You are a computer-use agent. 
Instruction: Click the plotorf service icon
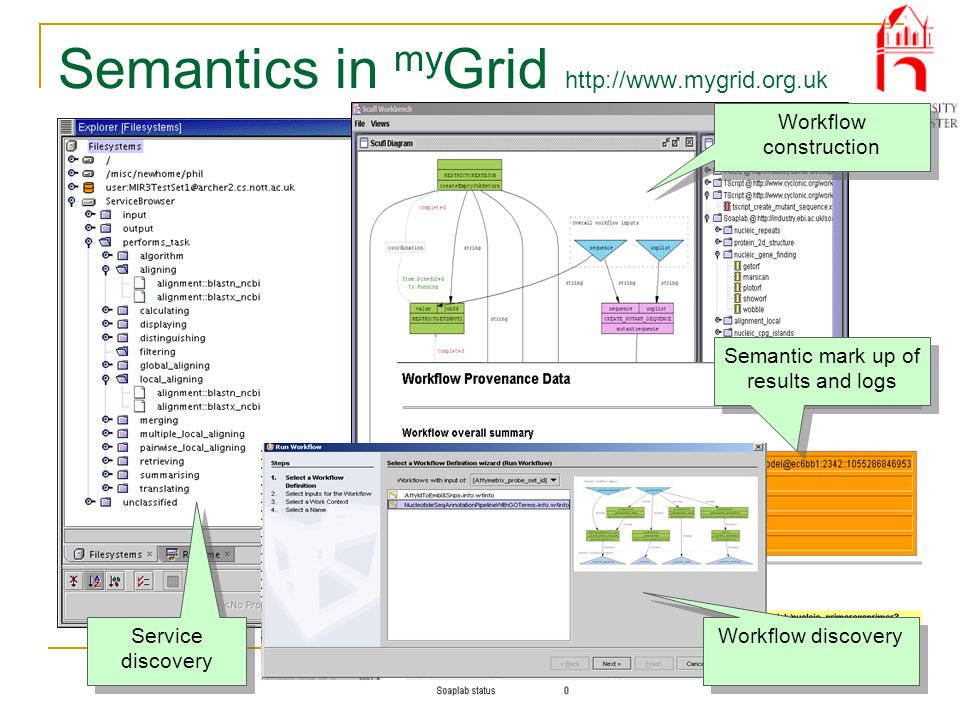pyautogui.click(x=738, y=288)
